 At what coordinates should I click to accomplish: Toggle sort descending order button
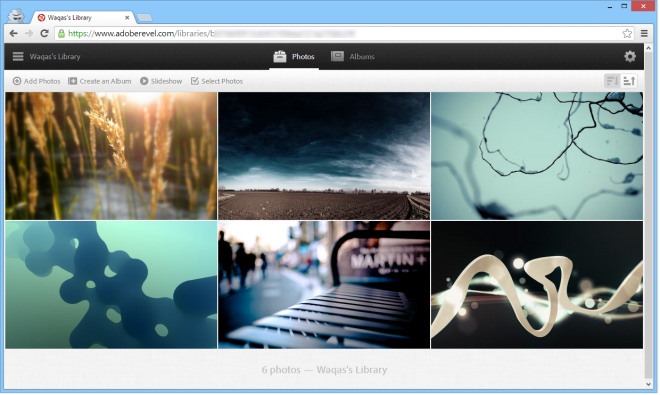tap(612, 80)
